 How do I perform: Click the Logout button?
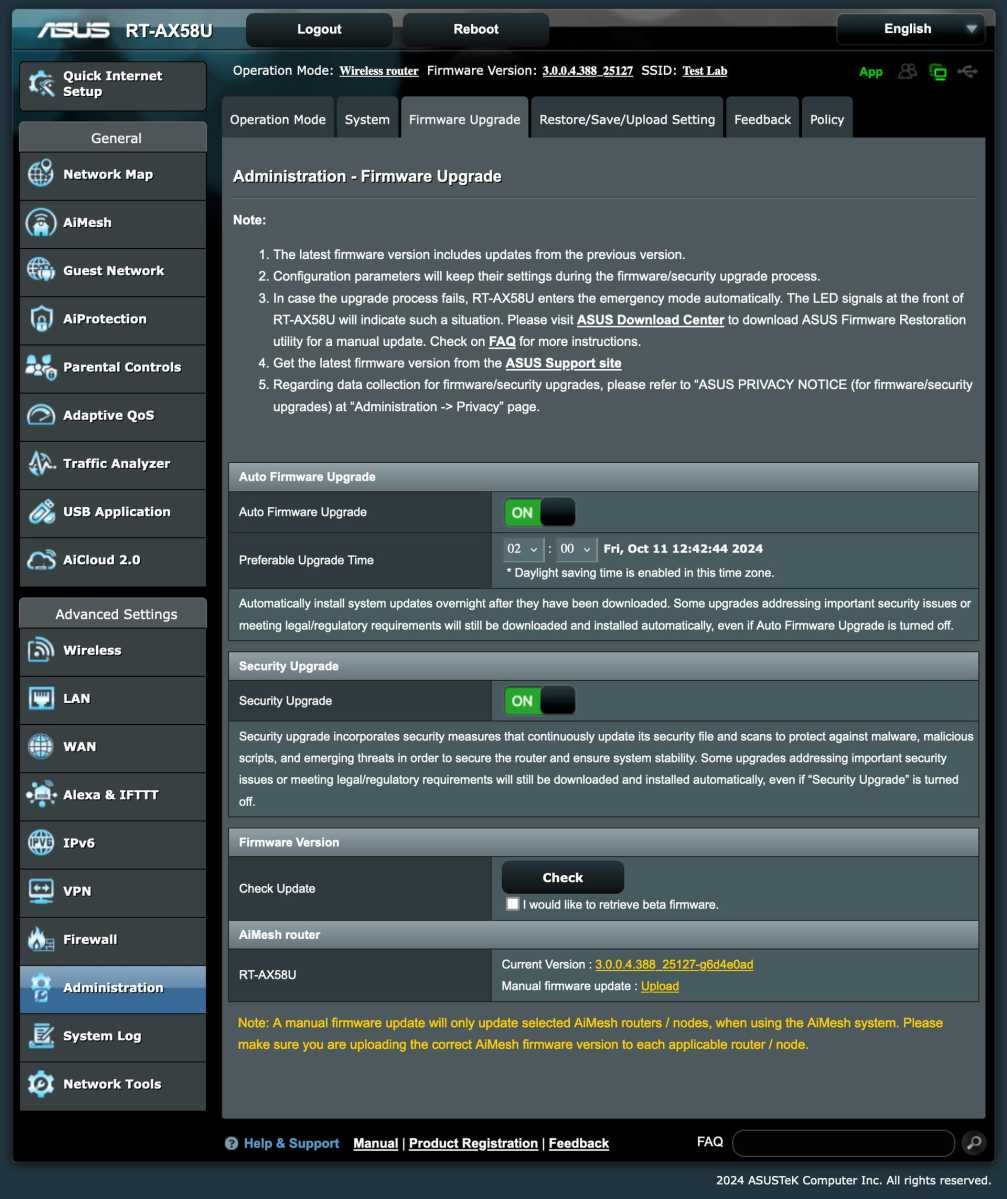pyautogui.click(x=319, y=29)
